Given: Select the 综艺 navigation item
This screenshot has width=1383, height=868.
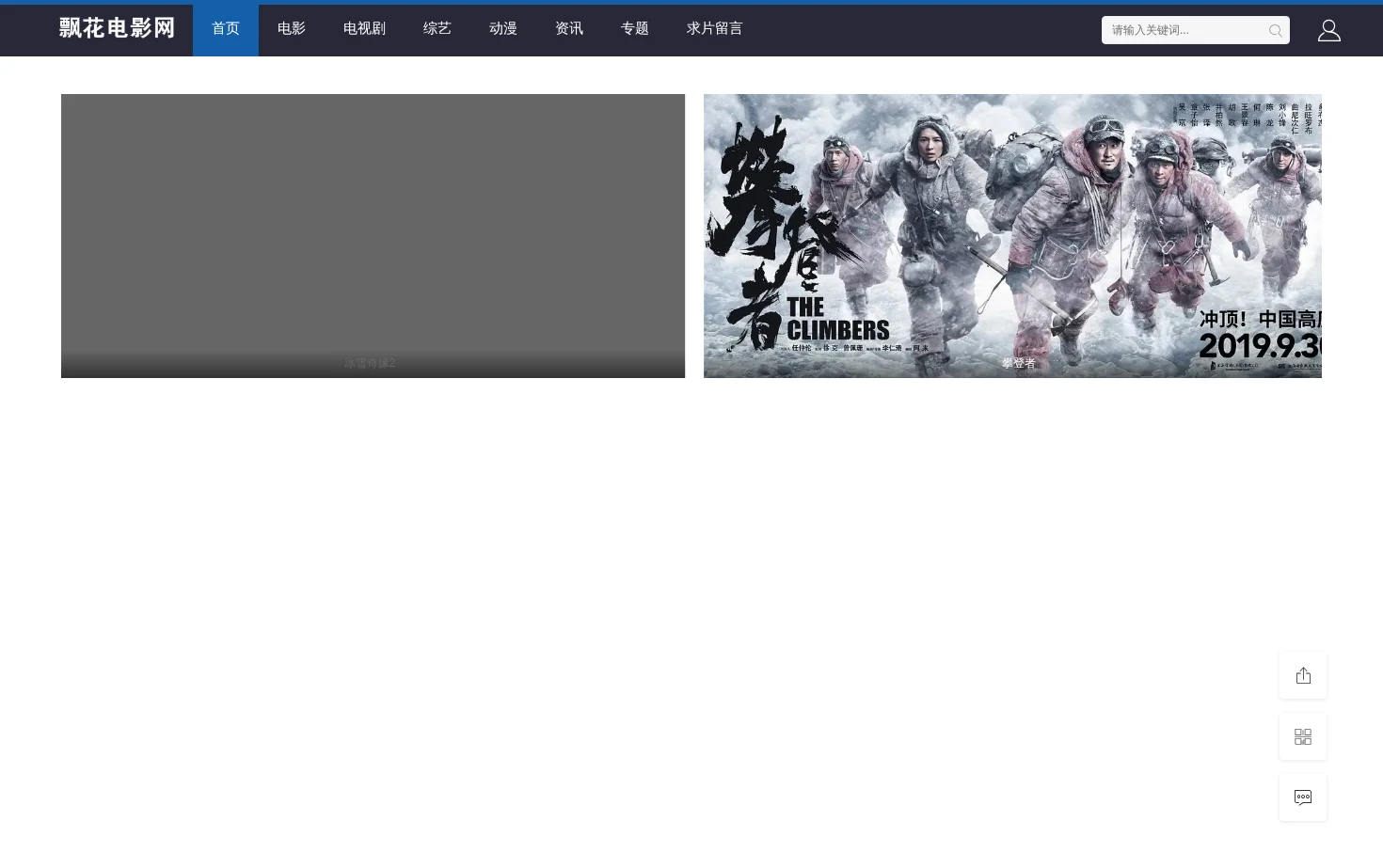Looking at the screenshot, I should 437,29.
